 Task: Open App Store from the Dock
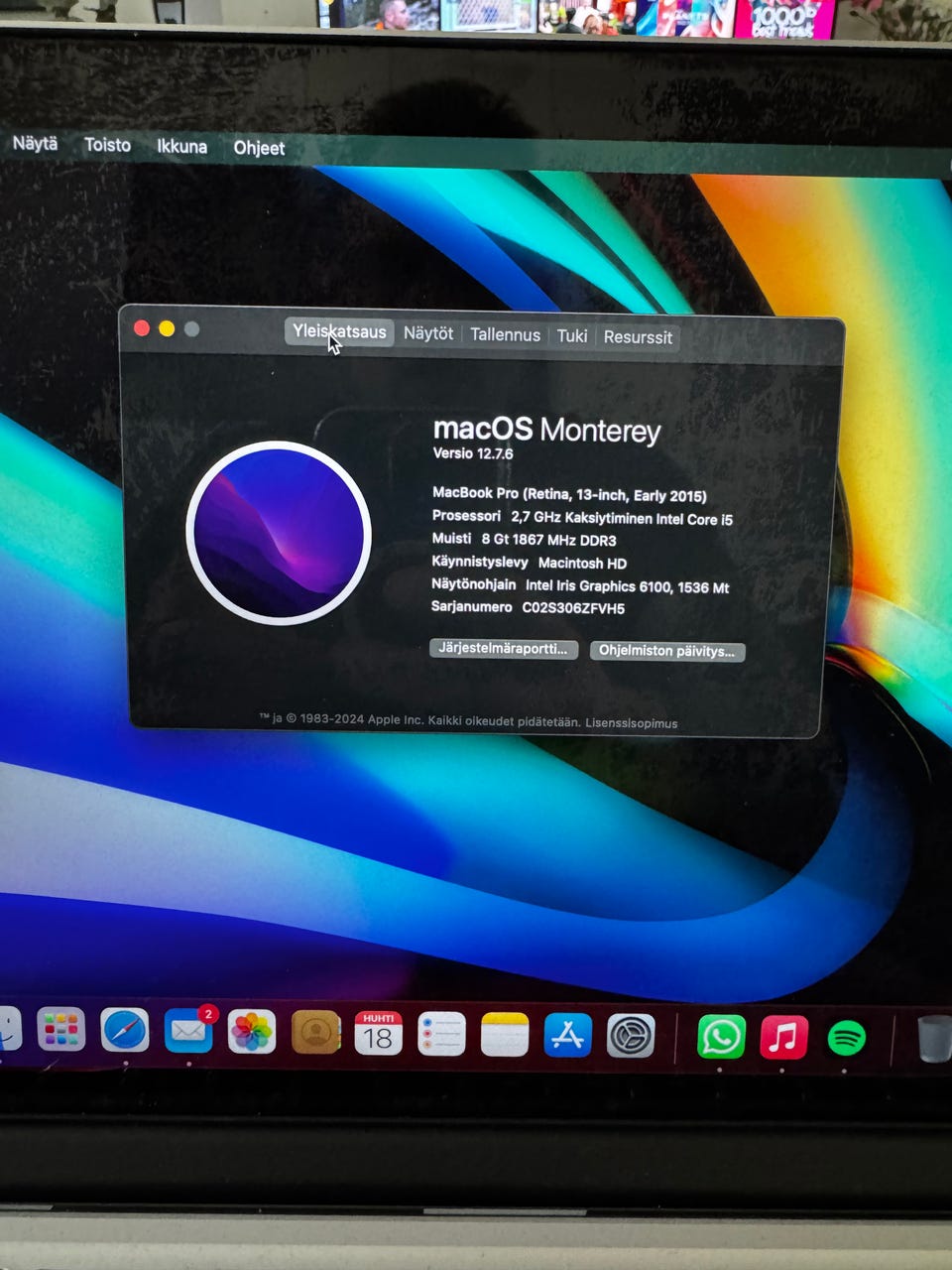tap(568, 1036)
